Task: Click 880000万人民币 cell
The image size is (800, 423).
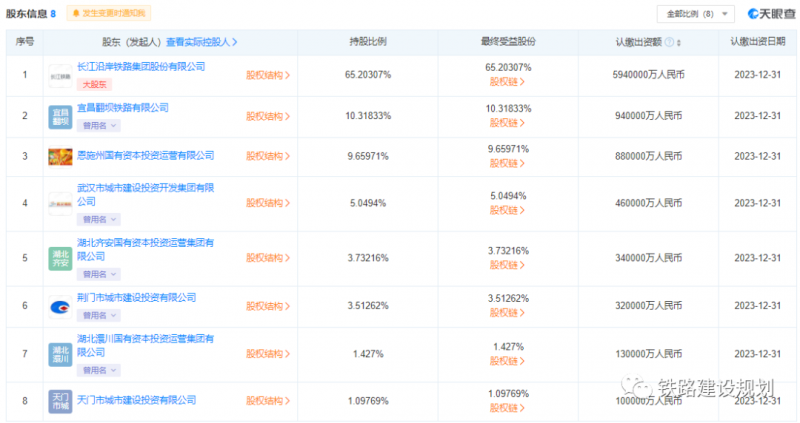Action: click(x=648, y=156)
